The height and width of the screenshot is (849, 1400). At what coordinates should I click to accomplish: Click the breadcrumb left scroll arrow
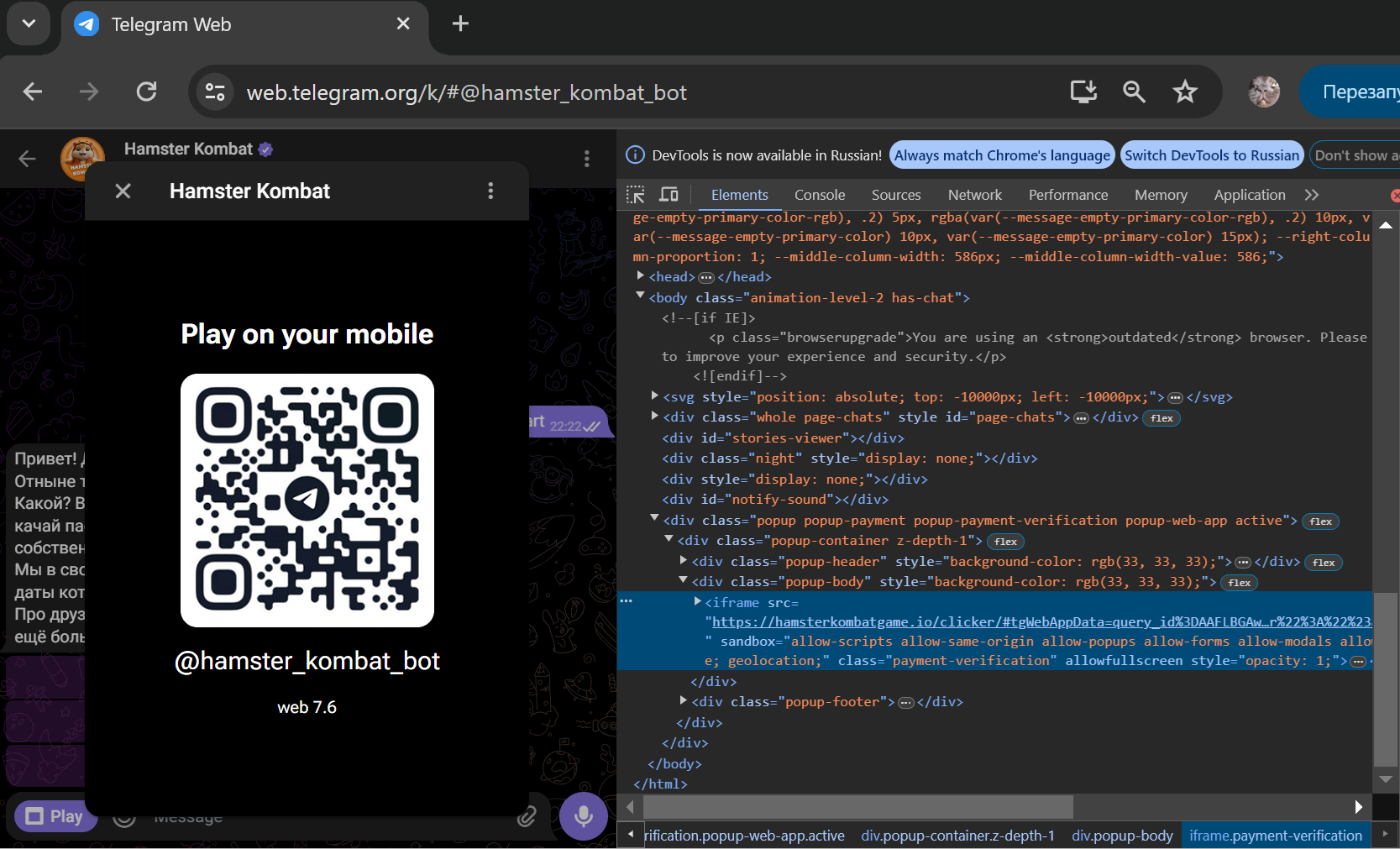click(x=631, y=836)
